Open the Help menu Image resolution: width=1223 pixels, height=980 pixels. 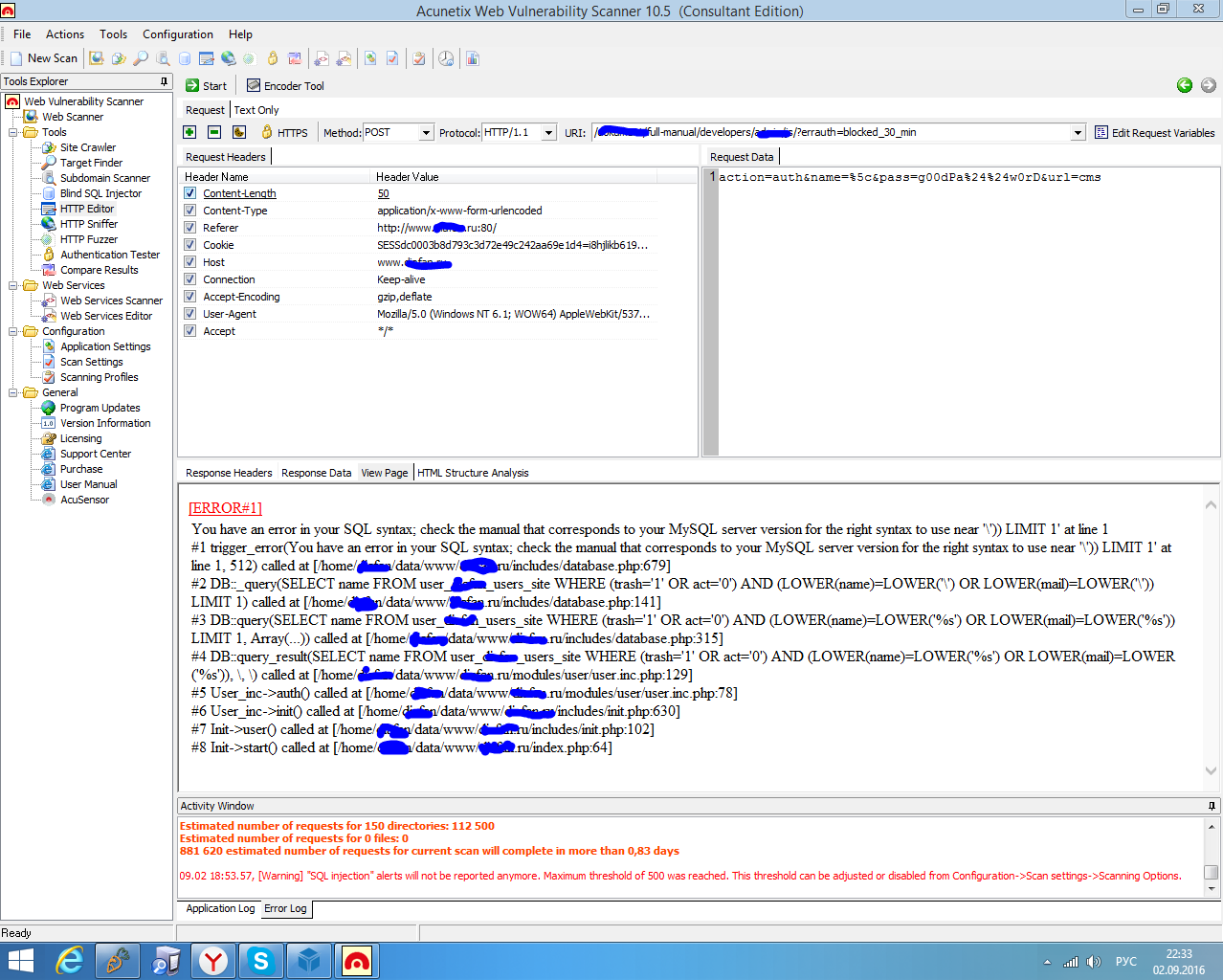pos(240,34)
